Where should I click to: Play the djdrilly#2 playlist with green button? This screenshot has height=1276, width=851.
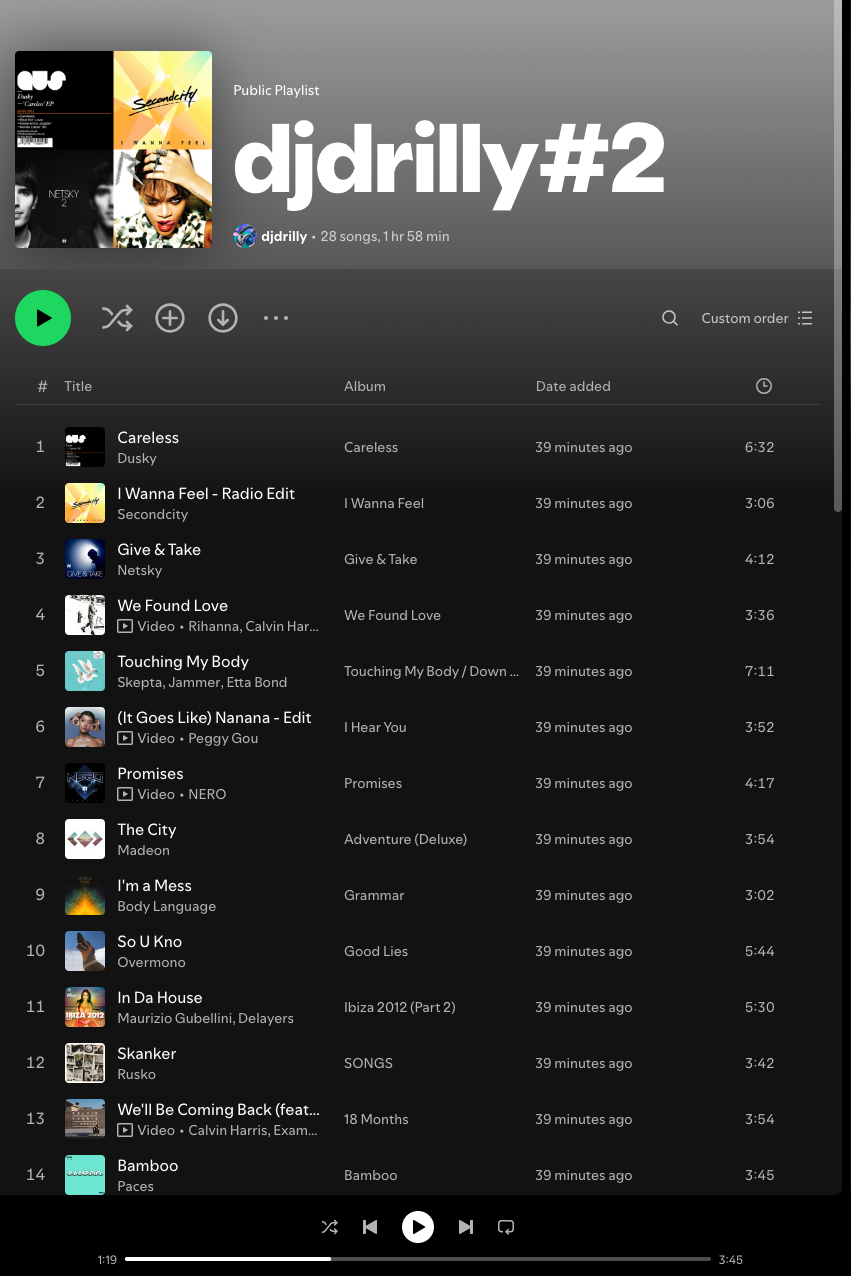point(43,318)
